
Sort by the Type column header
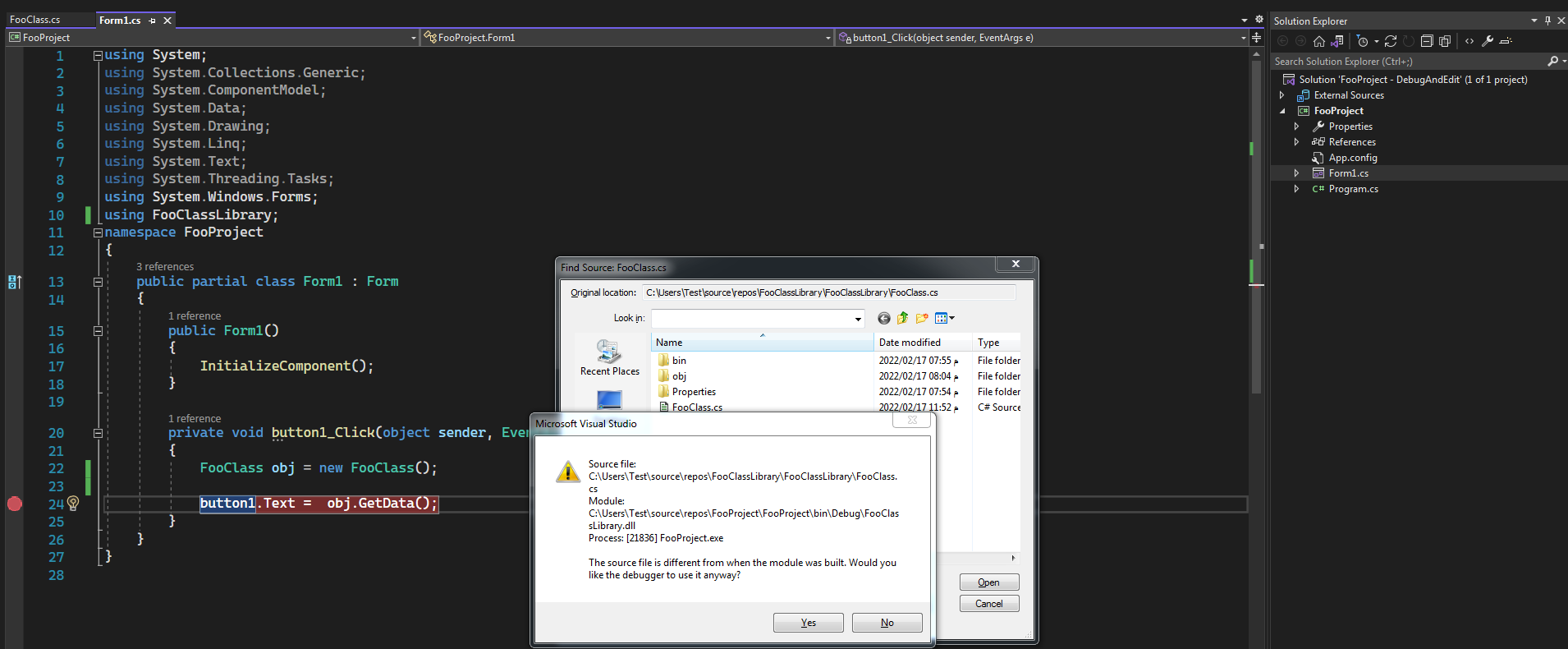(x=997, y=343)
